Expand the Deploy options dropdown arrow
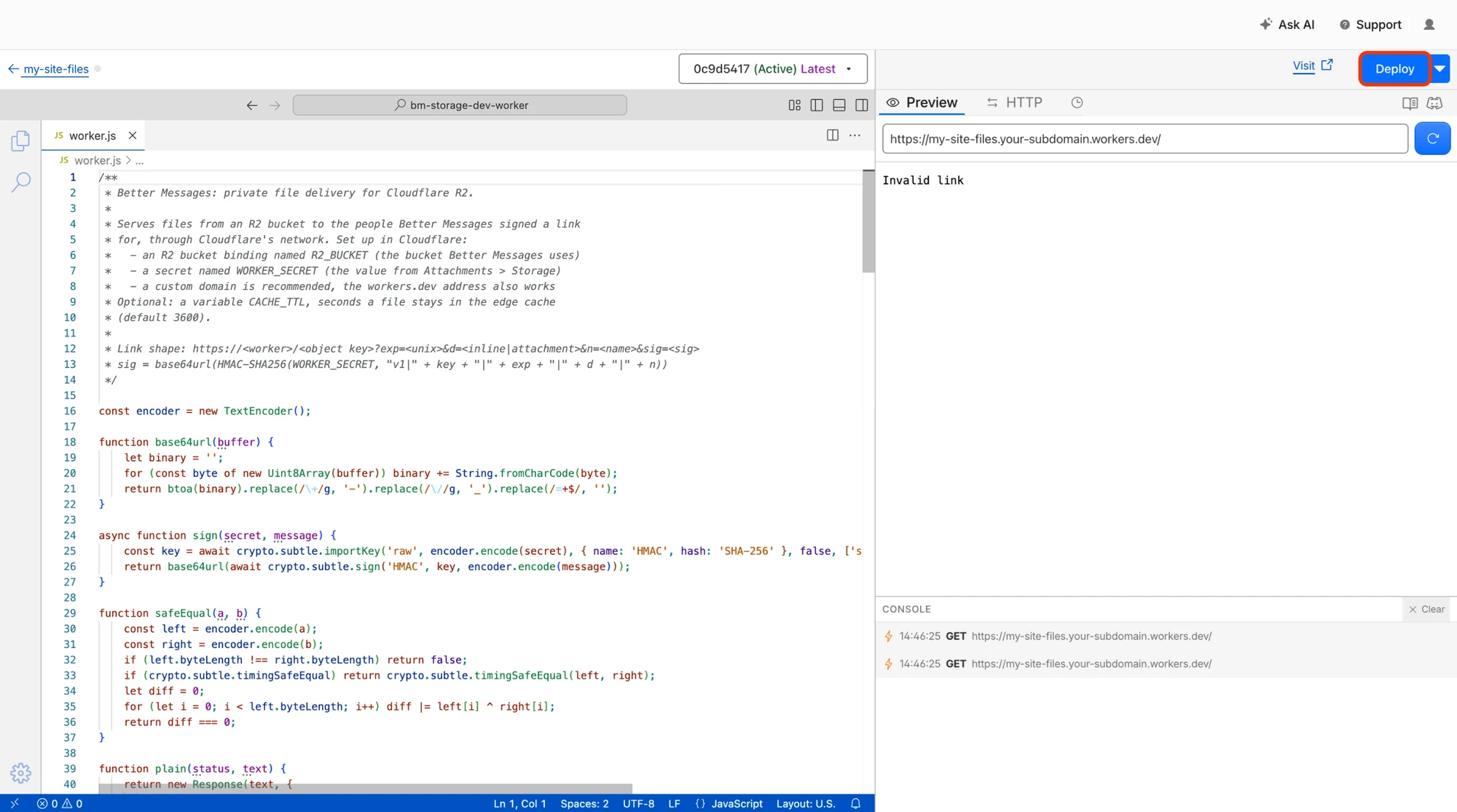 point(1440,68)
